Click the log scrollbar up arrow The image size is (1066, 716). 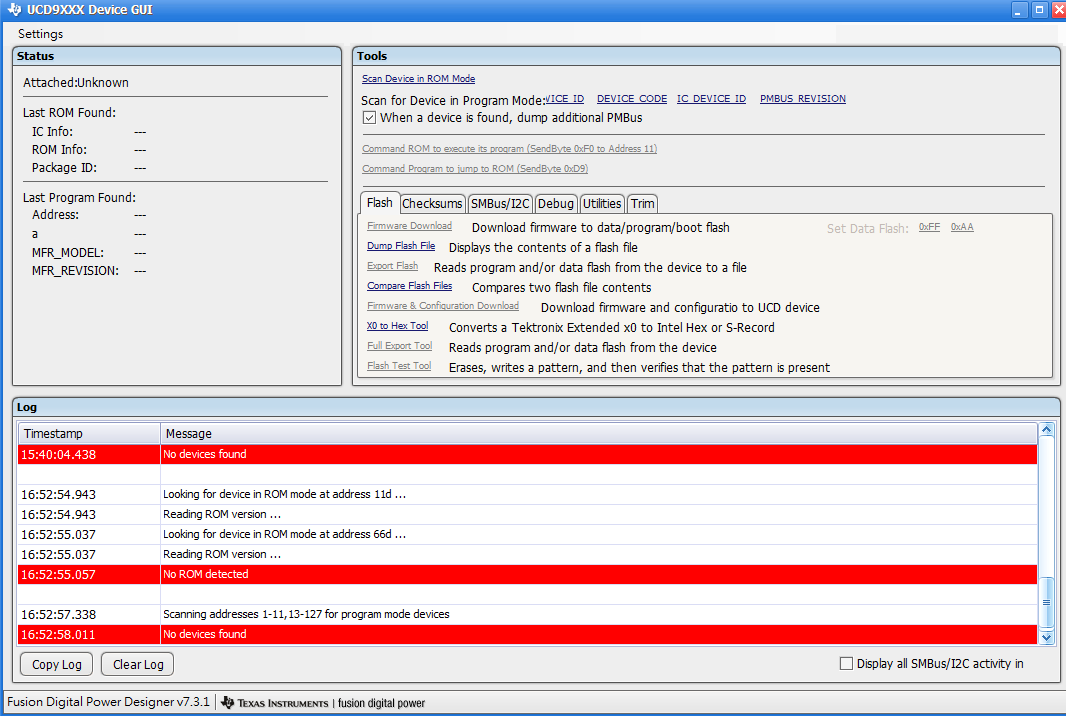coord(1046,430)
